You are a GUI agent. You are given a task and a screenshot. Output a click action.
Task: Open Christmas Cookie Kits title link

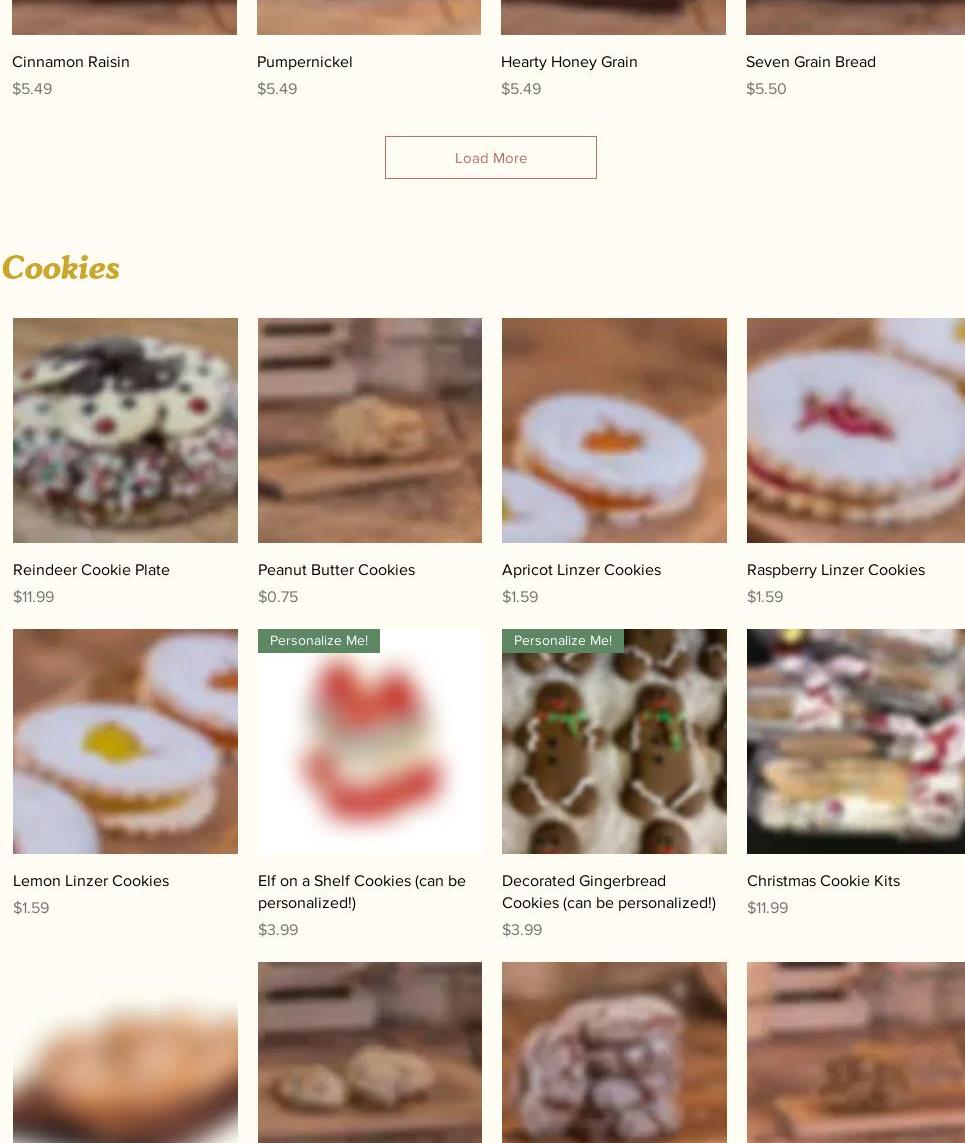click(823, 881)
